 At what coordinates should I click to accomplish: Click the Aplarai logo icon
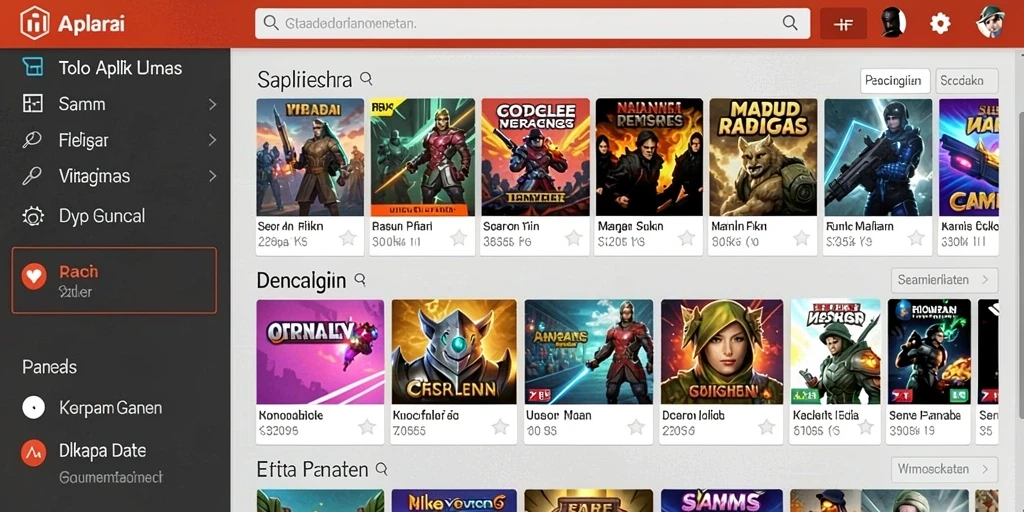click(x=35, y=24)
